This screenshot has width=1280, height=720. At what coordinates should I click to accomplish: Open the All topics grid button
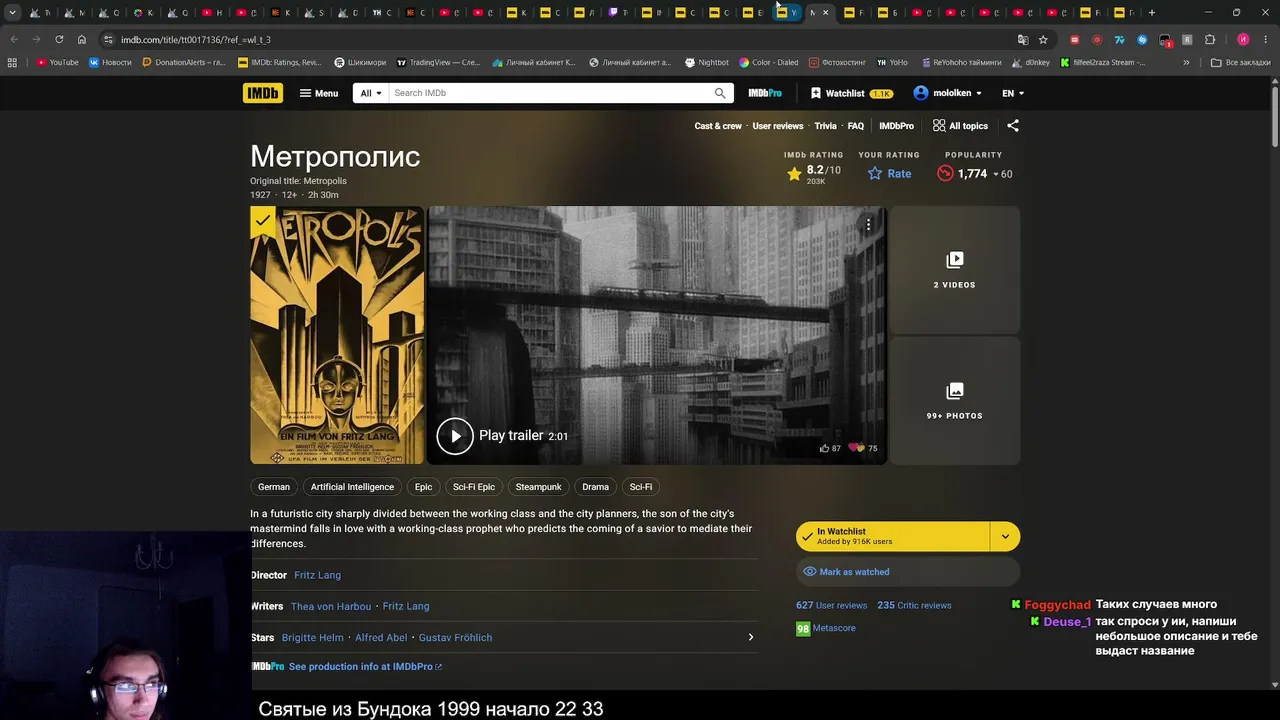tap(960, 126)
